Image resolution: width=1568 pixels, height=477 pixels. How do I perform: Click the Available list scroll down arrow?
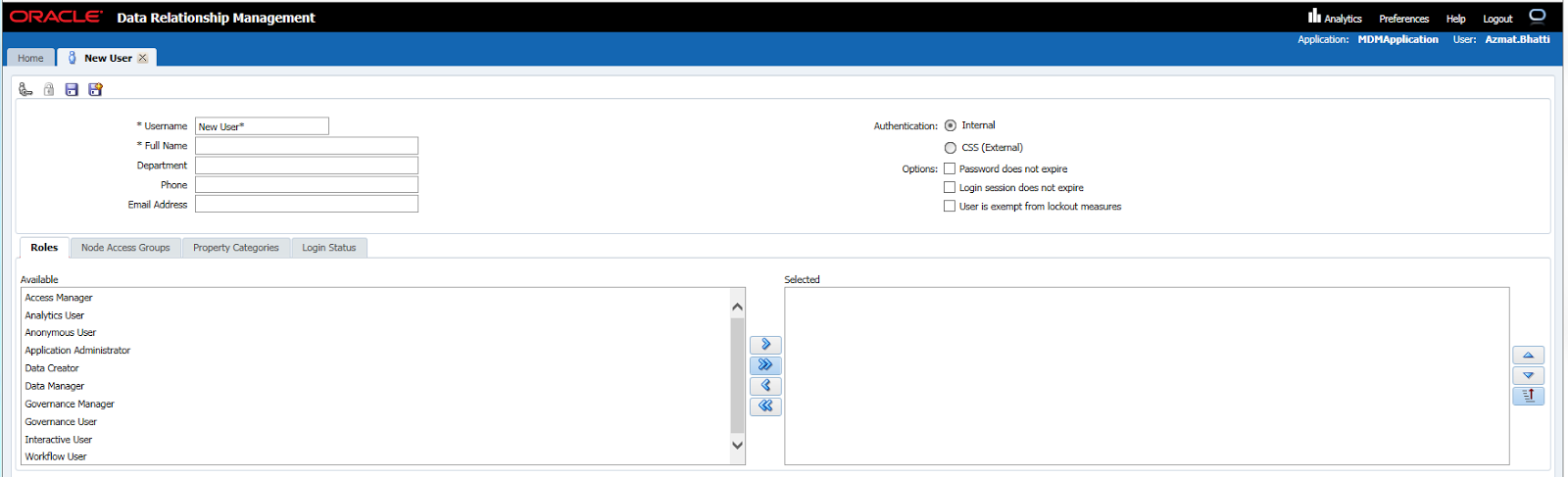[738, 445]
